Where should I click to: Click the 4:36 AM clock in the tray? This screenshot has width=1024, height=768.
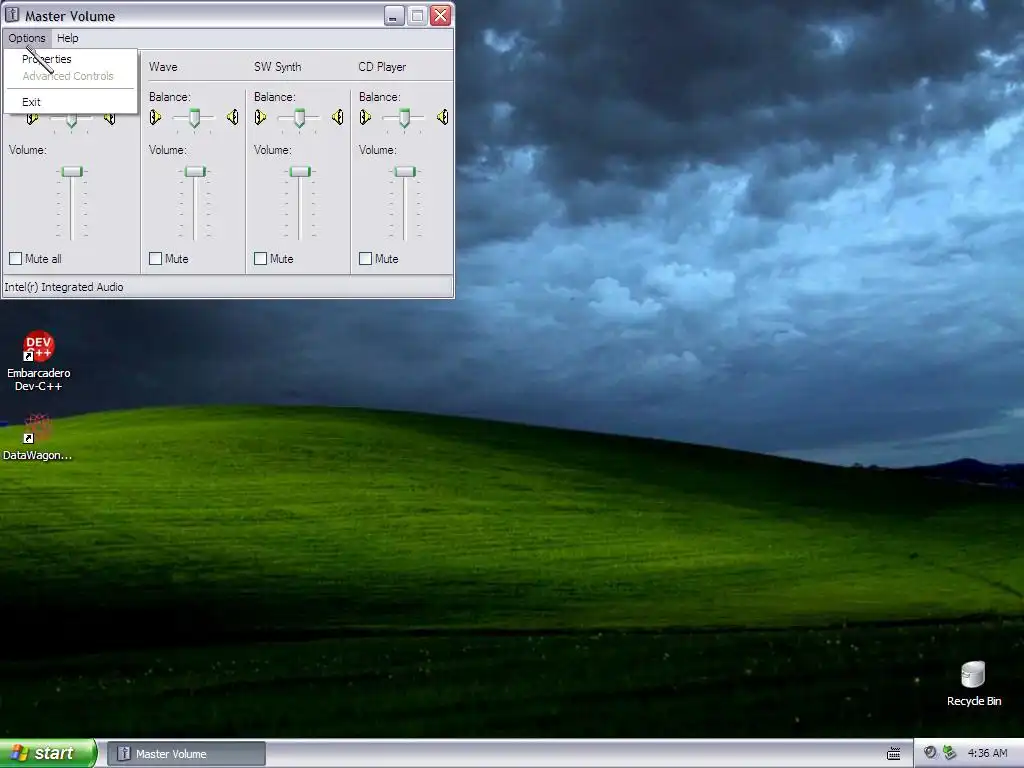987,753
